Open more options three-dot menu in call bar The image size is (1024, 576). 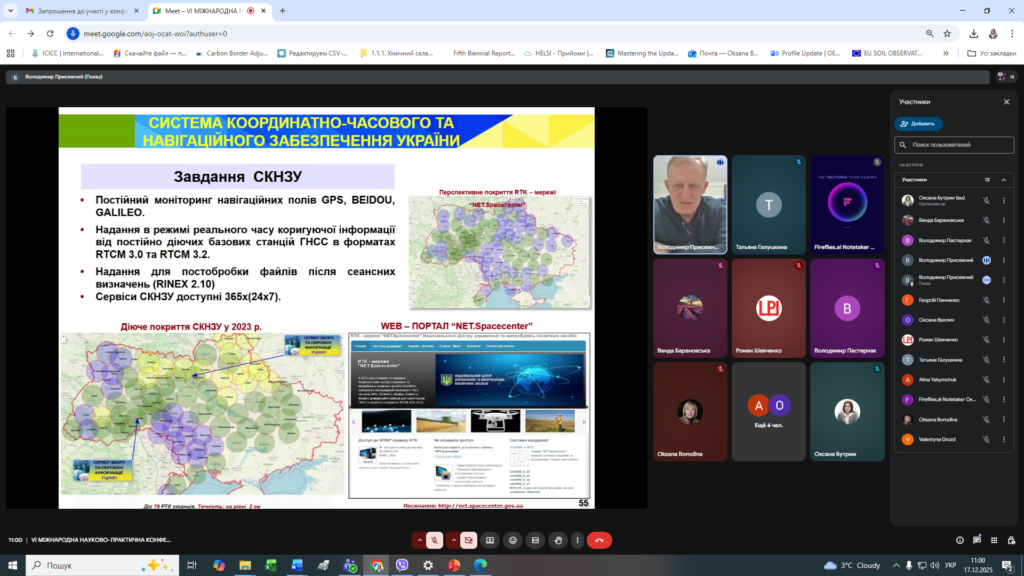click(578, 540)
